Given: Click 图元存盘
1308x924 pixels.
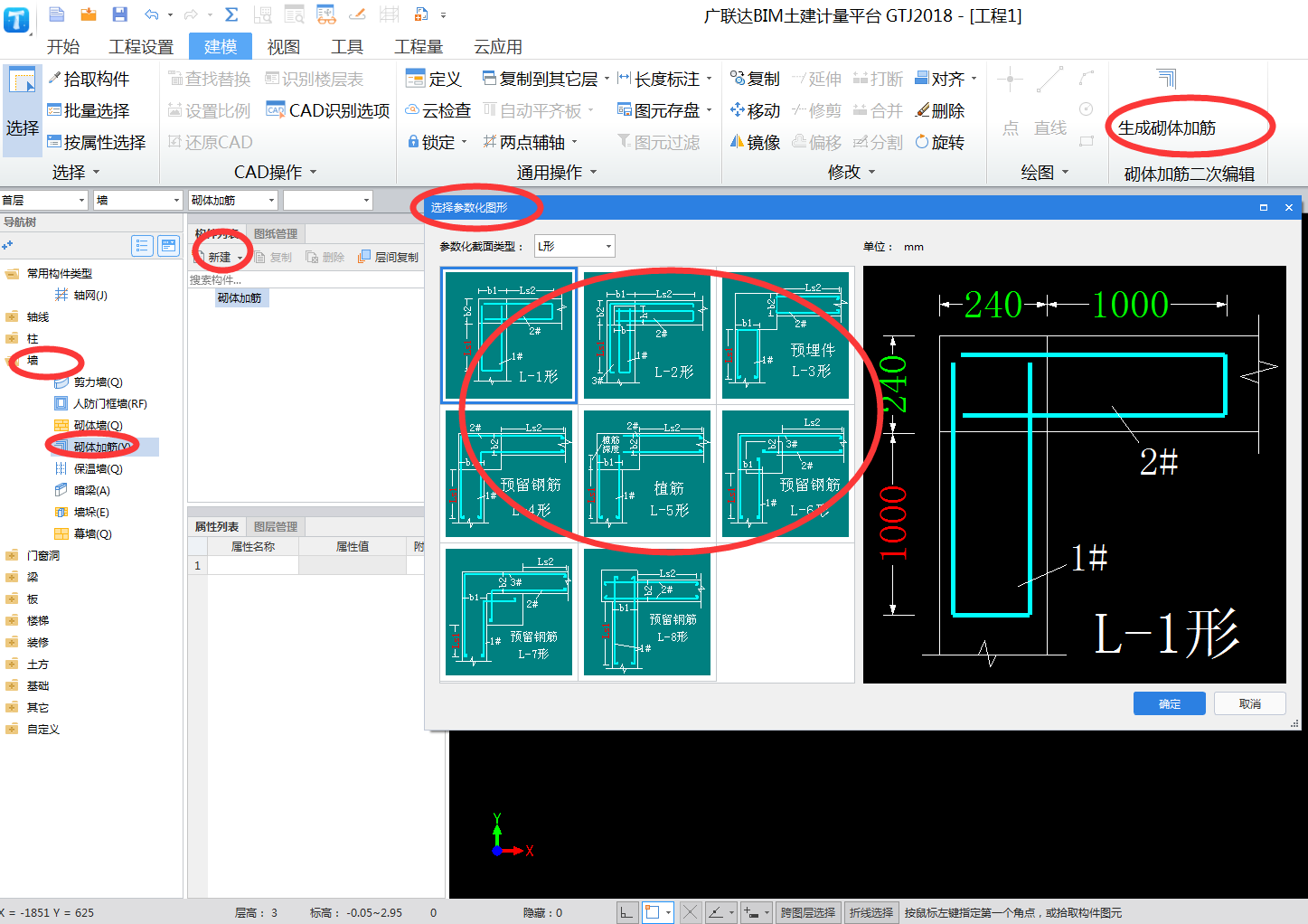Looking at the screenshot, I should tap(665, 111).
